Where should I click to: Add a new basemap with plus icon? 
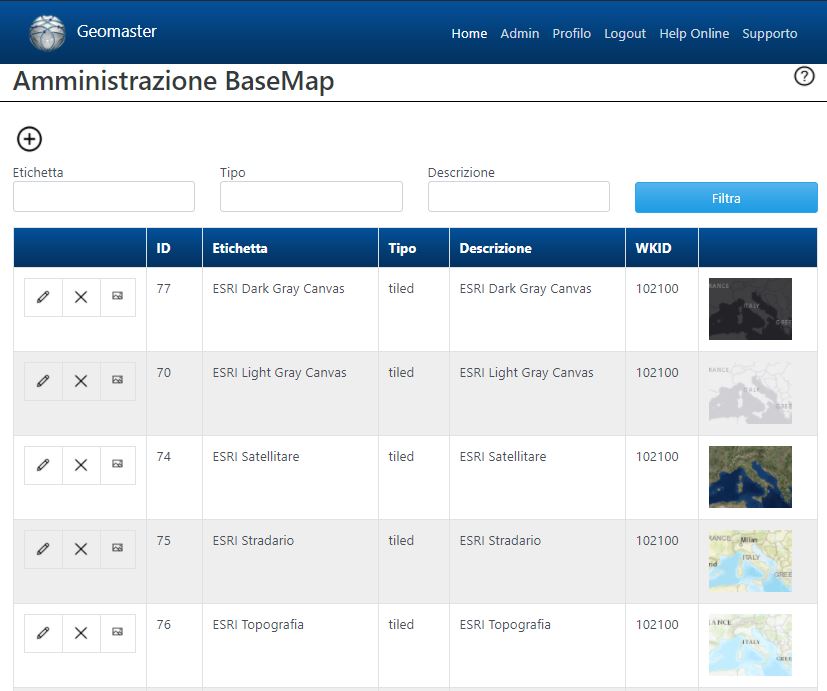point(30,139)
